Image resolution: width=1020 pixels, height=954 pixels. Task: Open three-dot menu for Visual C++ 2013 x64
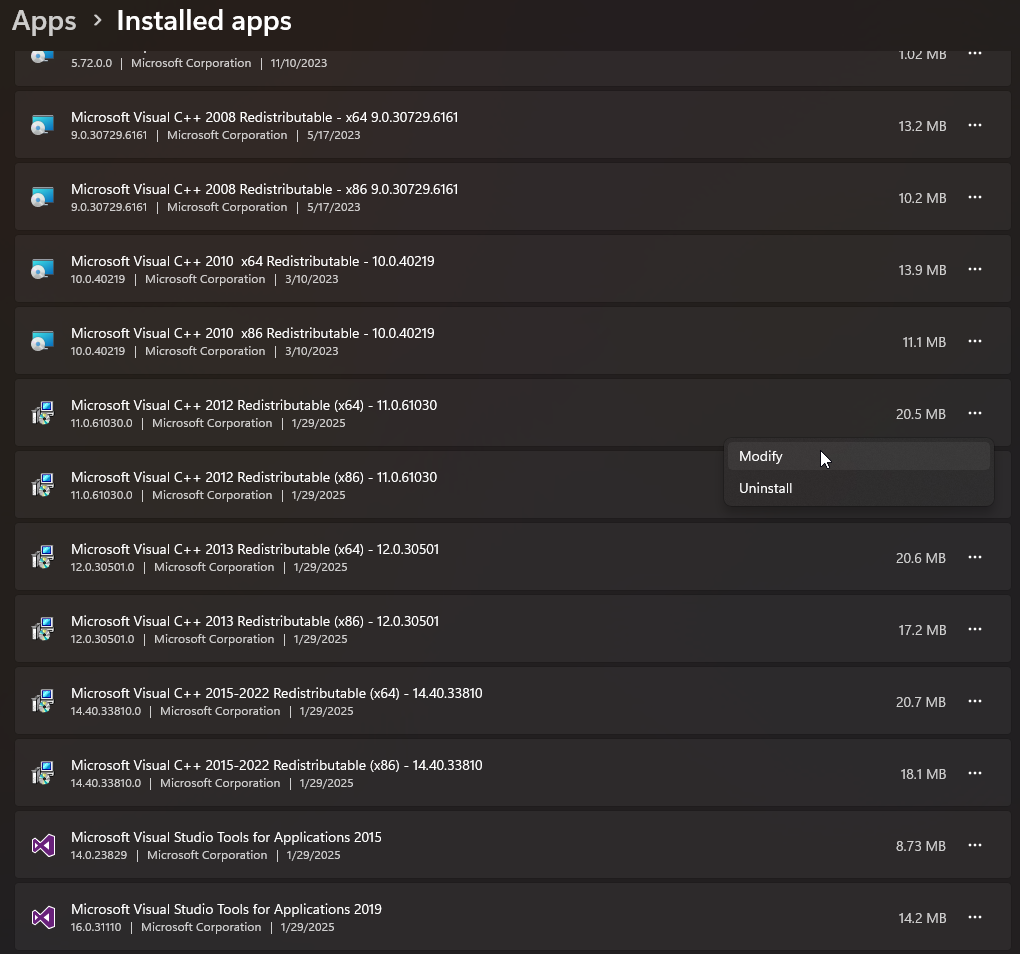pyautogui.click(x=975, y=558)
